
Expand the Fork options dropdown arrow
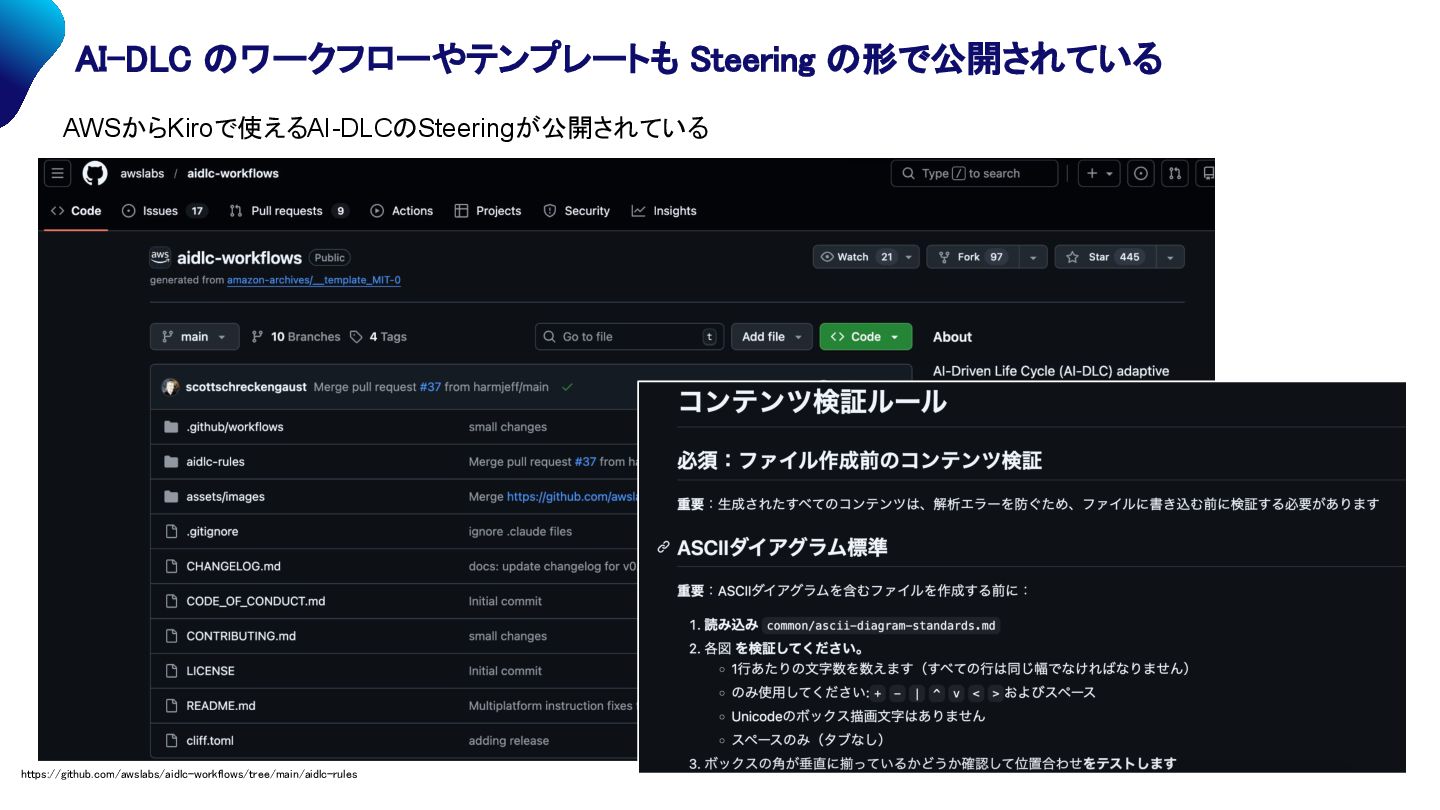1033,257
